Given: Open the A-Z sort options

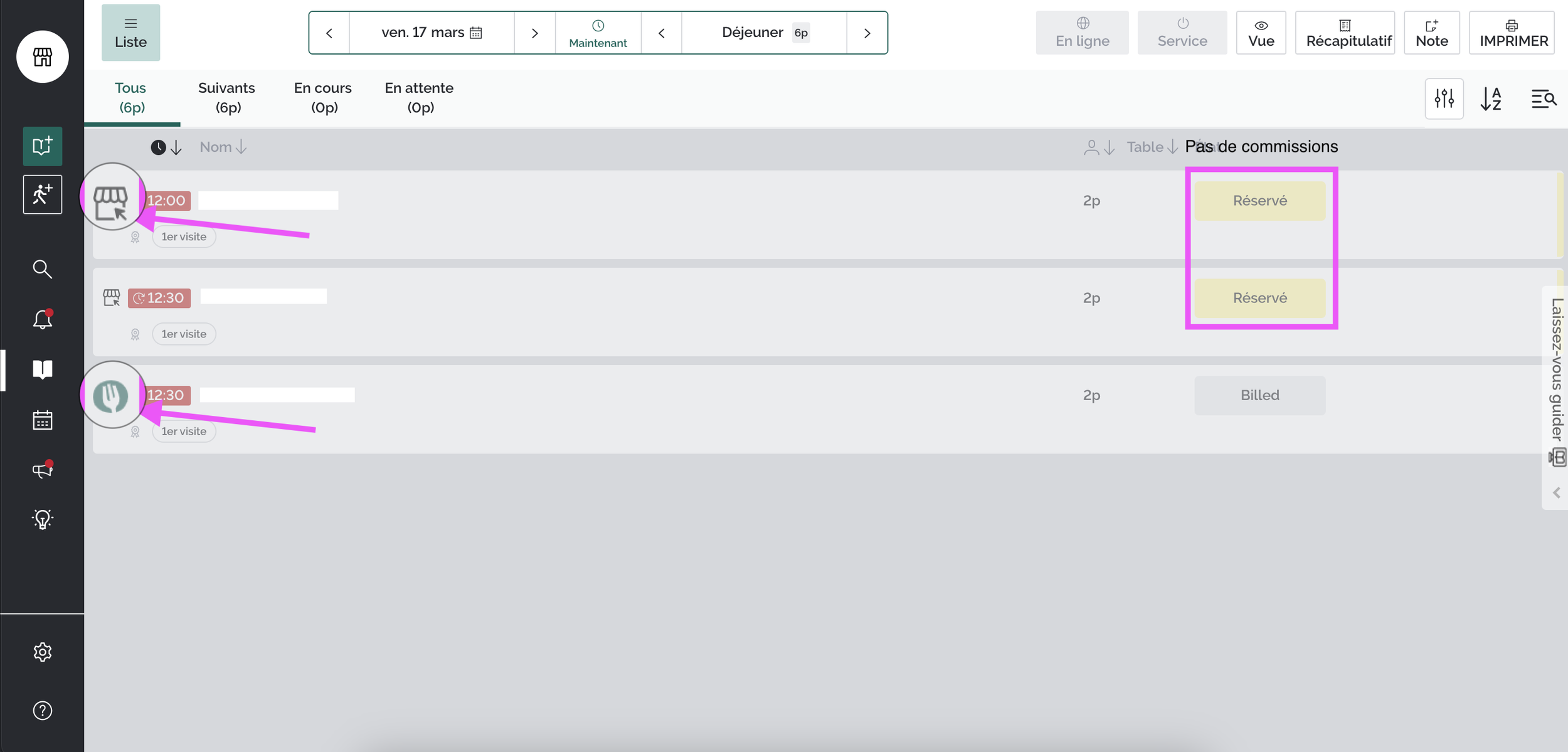Looking at the screenshot, I should pyautogui.click(x=1491, y=98).
